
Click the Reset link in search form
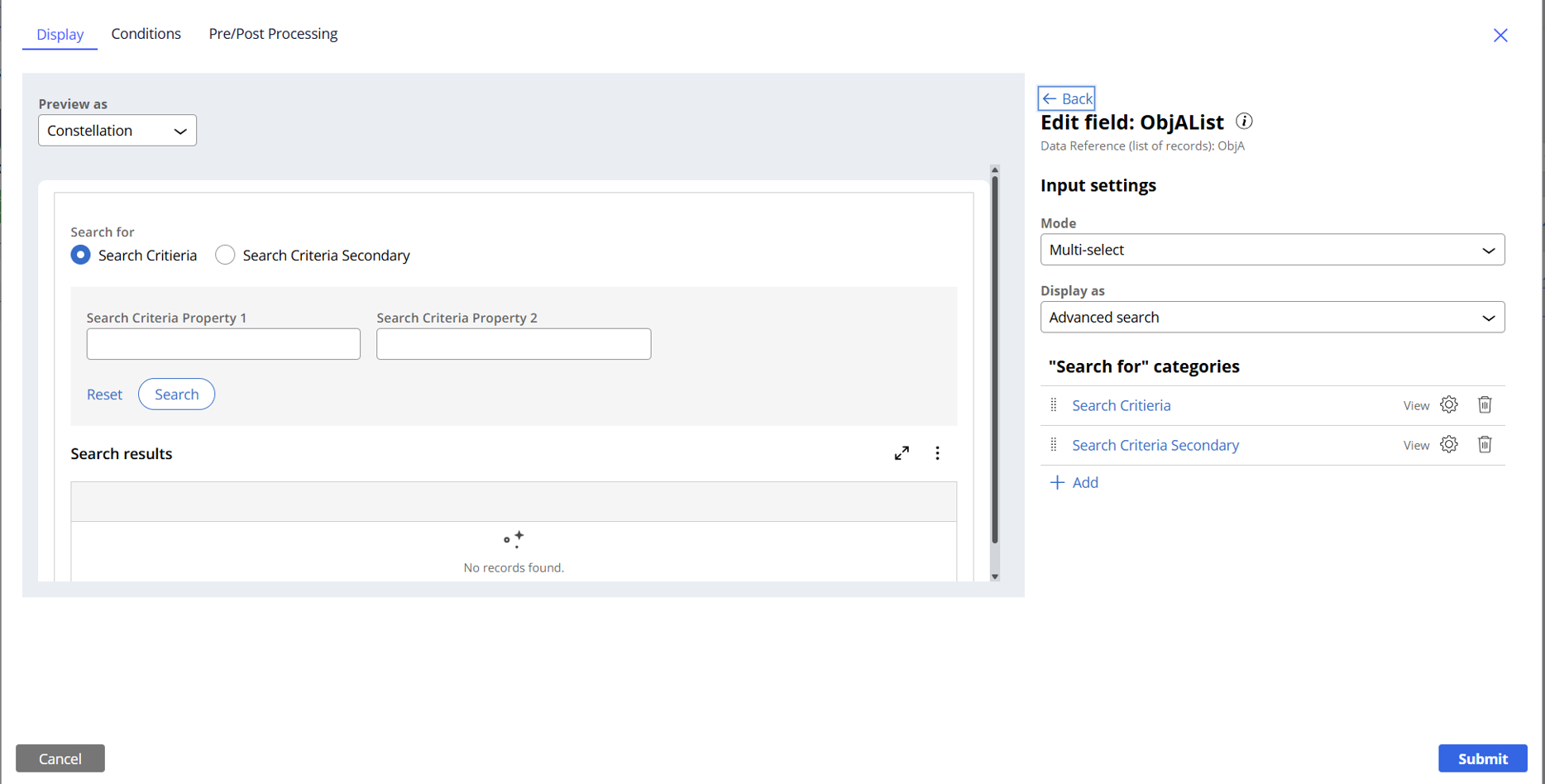point(104,394)
